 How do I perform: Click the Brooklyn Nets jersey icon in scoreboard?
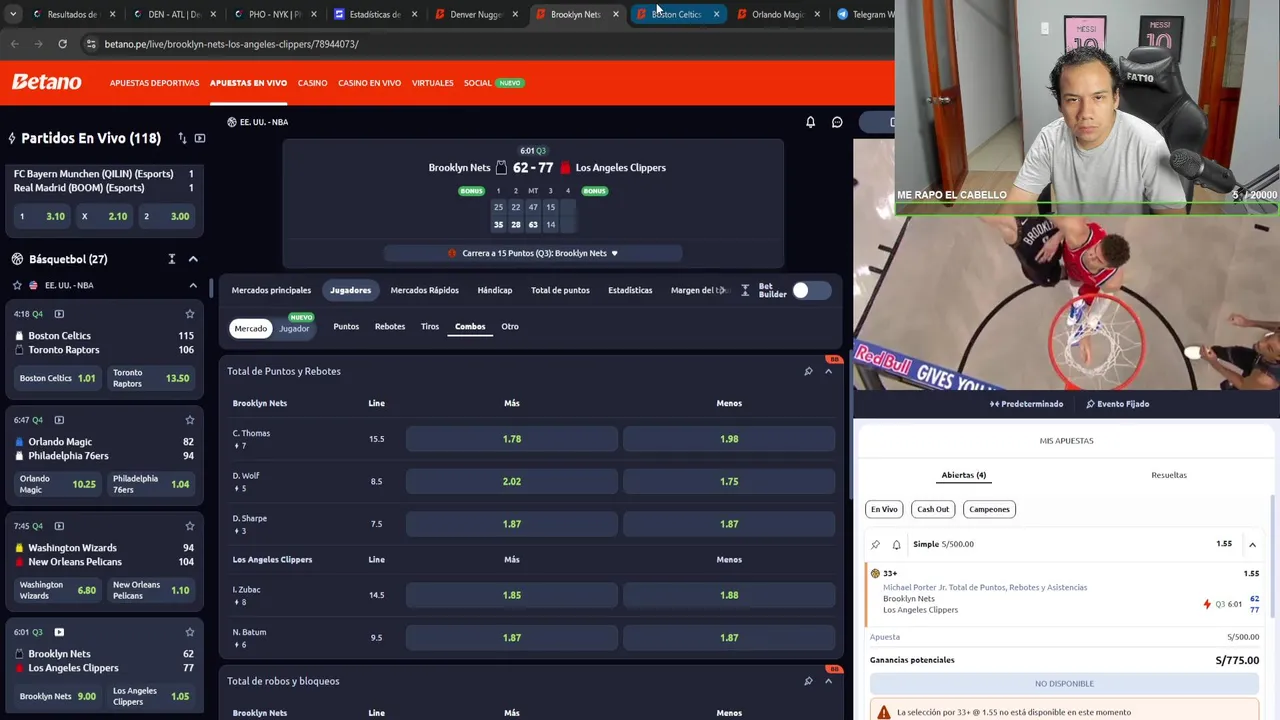click(501, 168)
